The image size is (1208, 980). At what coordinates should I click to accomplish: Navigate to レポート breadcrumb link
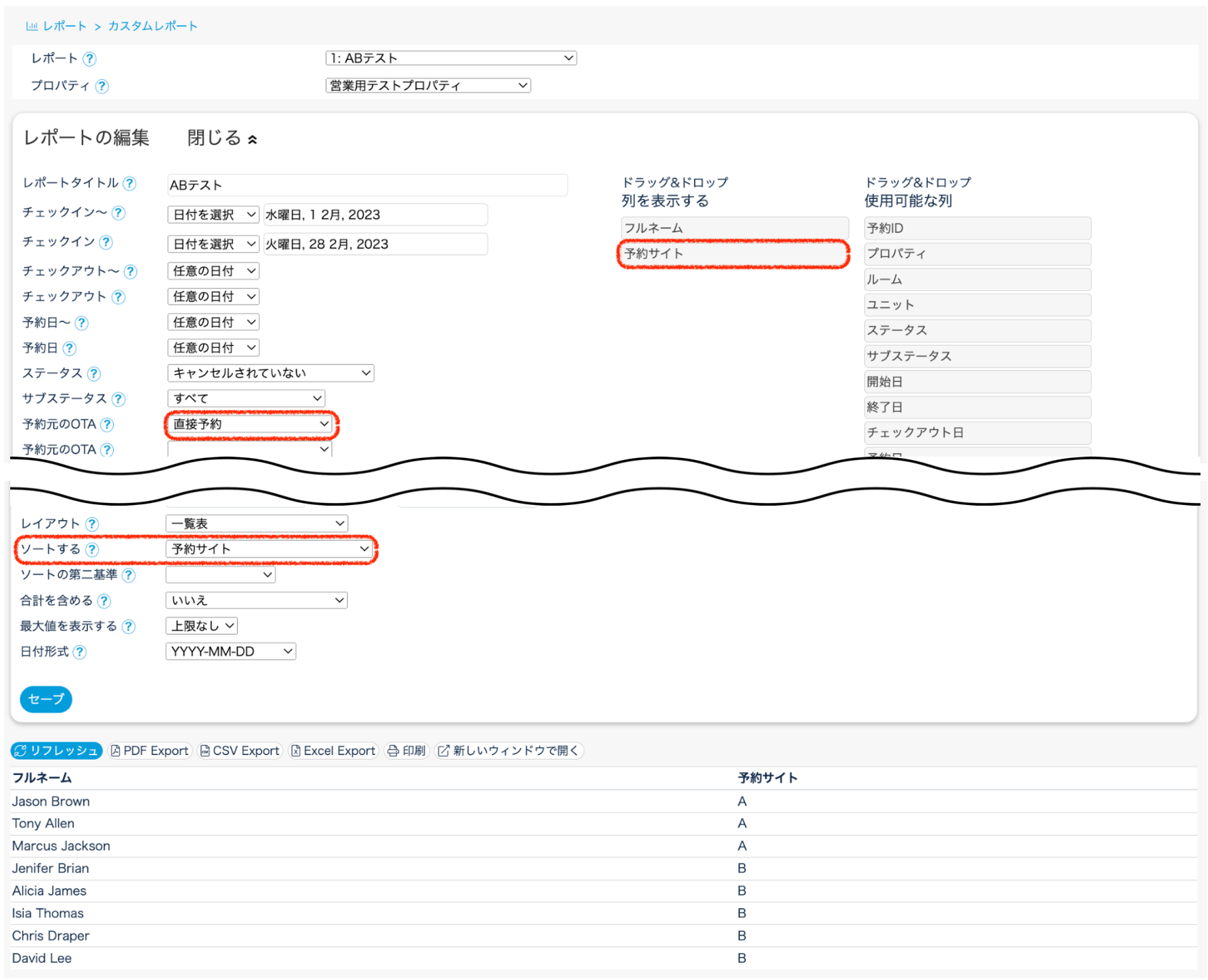click(x=63, y=26)
